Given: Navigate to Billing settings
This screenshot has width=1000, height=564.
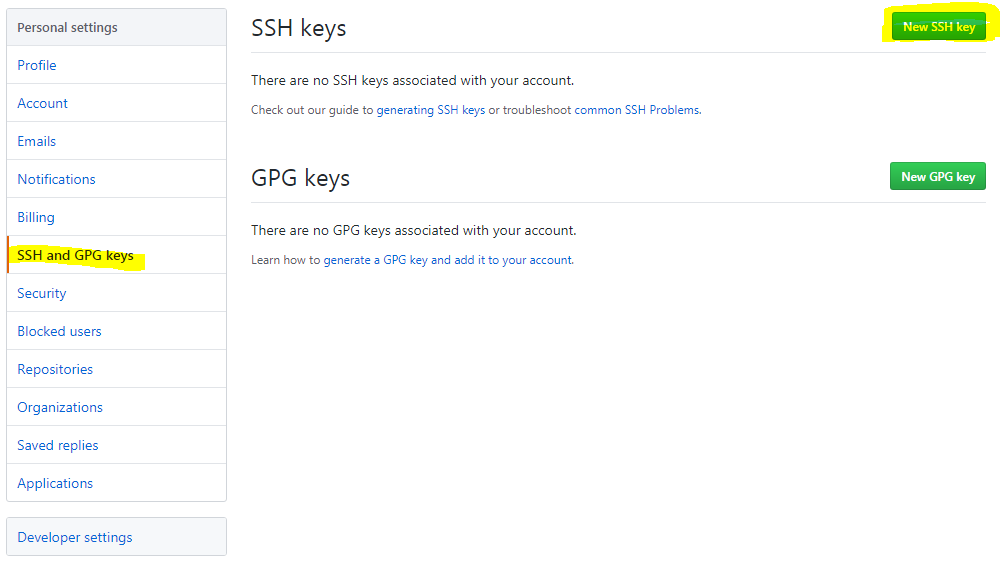Looking at the screenshot, I should click(x=36, y=217).
